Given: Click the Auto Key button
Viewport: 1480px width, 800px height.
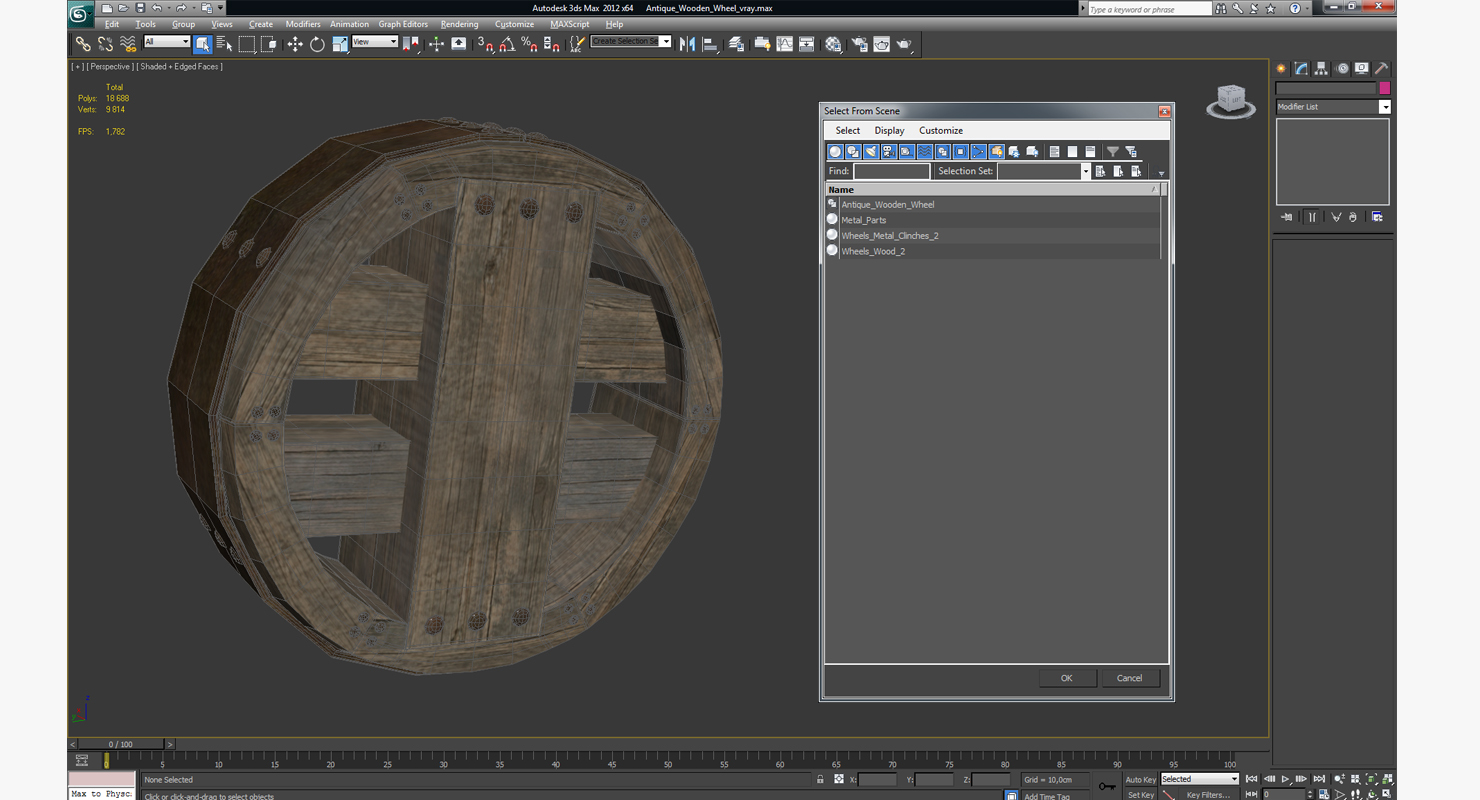Looking at the screenshot, I should tap(1140, 779).
